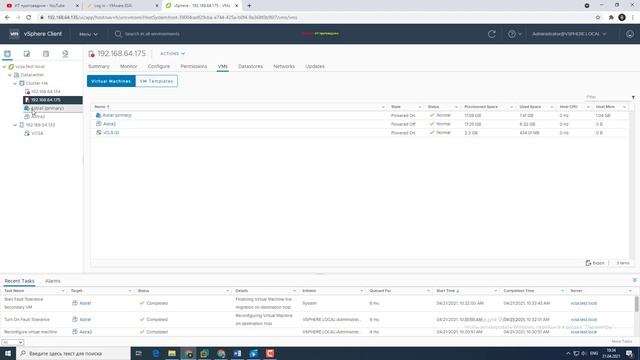Open the Administrator user account dropdown
This screenshot has width=640, height=360.
coord(569,34)
